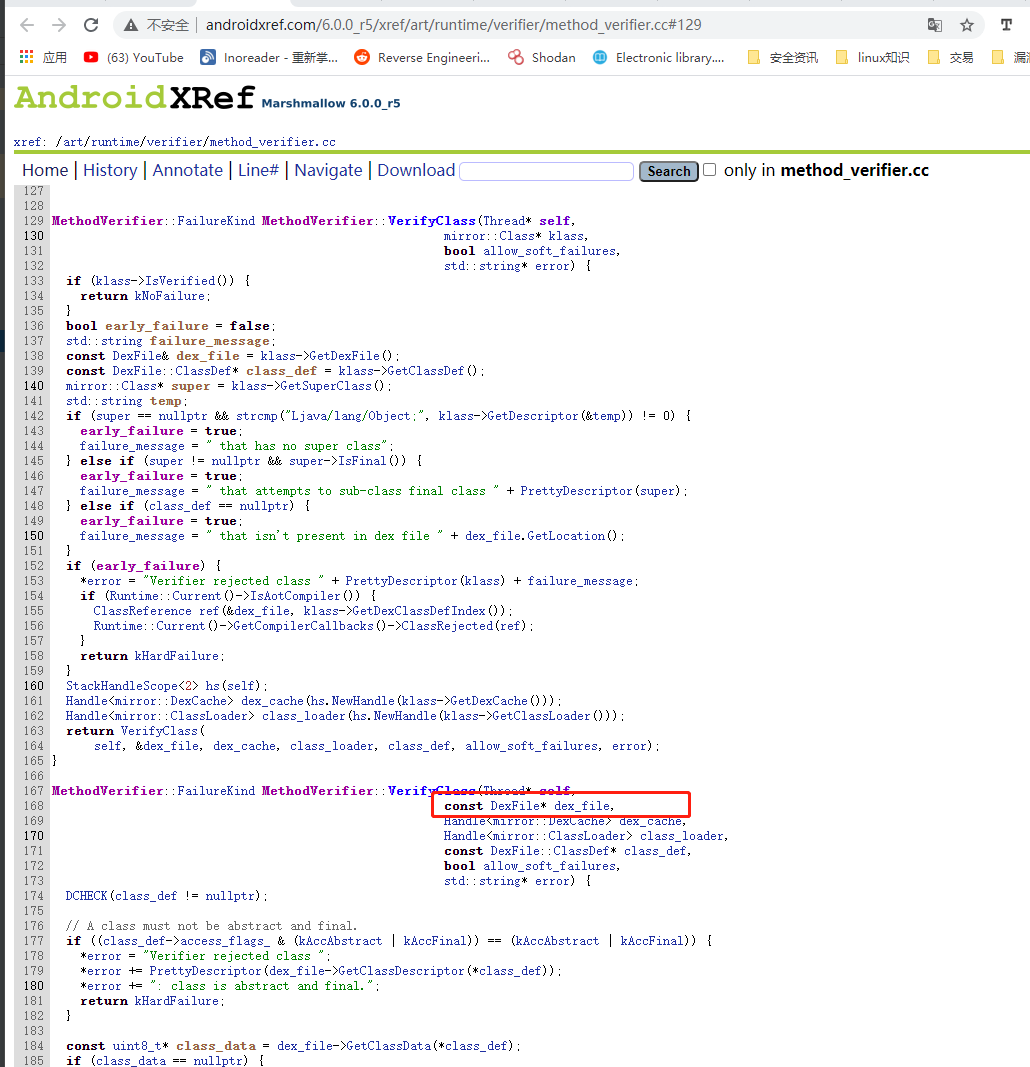This screenshot has width=1030, height=1067.
Task: Click the T extension icon top right
Action: click(1006, 25)
